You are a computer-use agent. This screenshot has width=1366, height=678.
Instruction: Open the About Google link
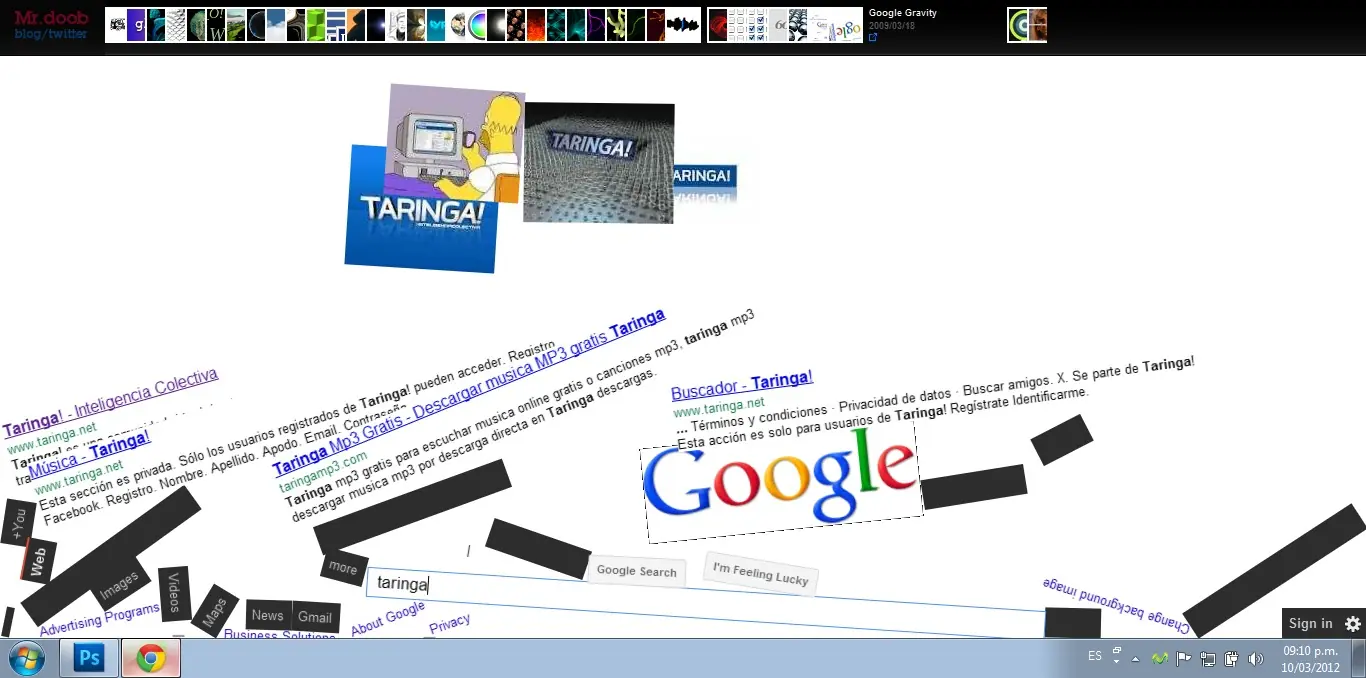point(388,618)
